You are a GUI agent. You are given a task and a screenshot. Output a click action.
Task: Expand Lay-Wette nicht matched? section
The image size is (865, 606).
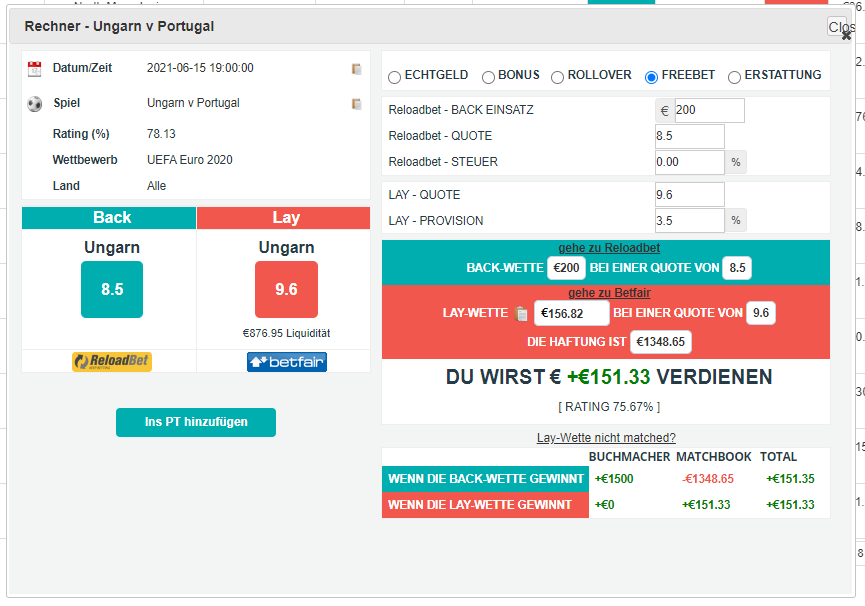coord(605,438)
